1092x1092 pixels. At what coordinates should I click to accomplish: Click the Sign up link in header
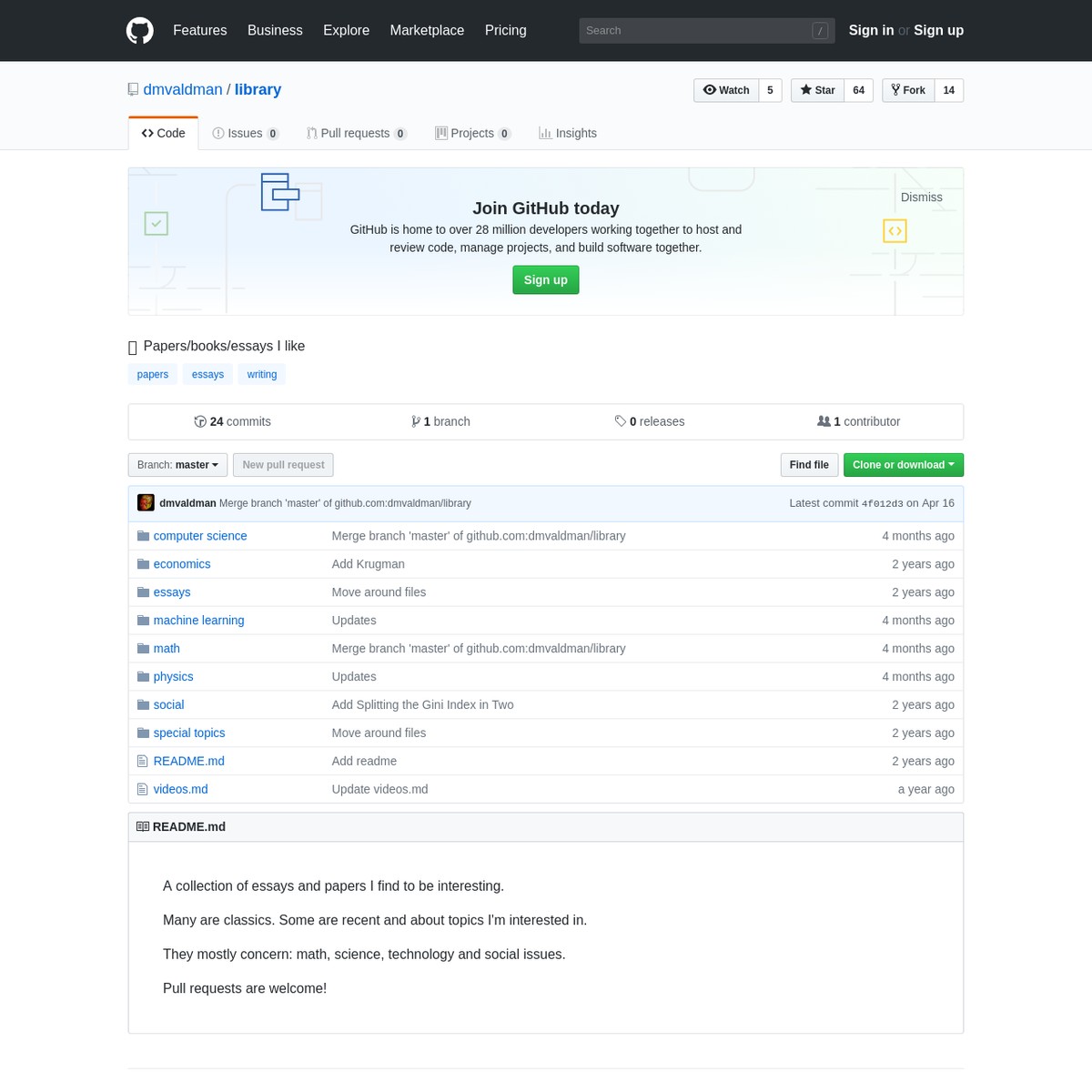938,30
